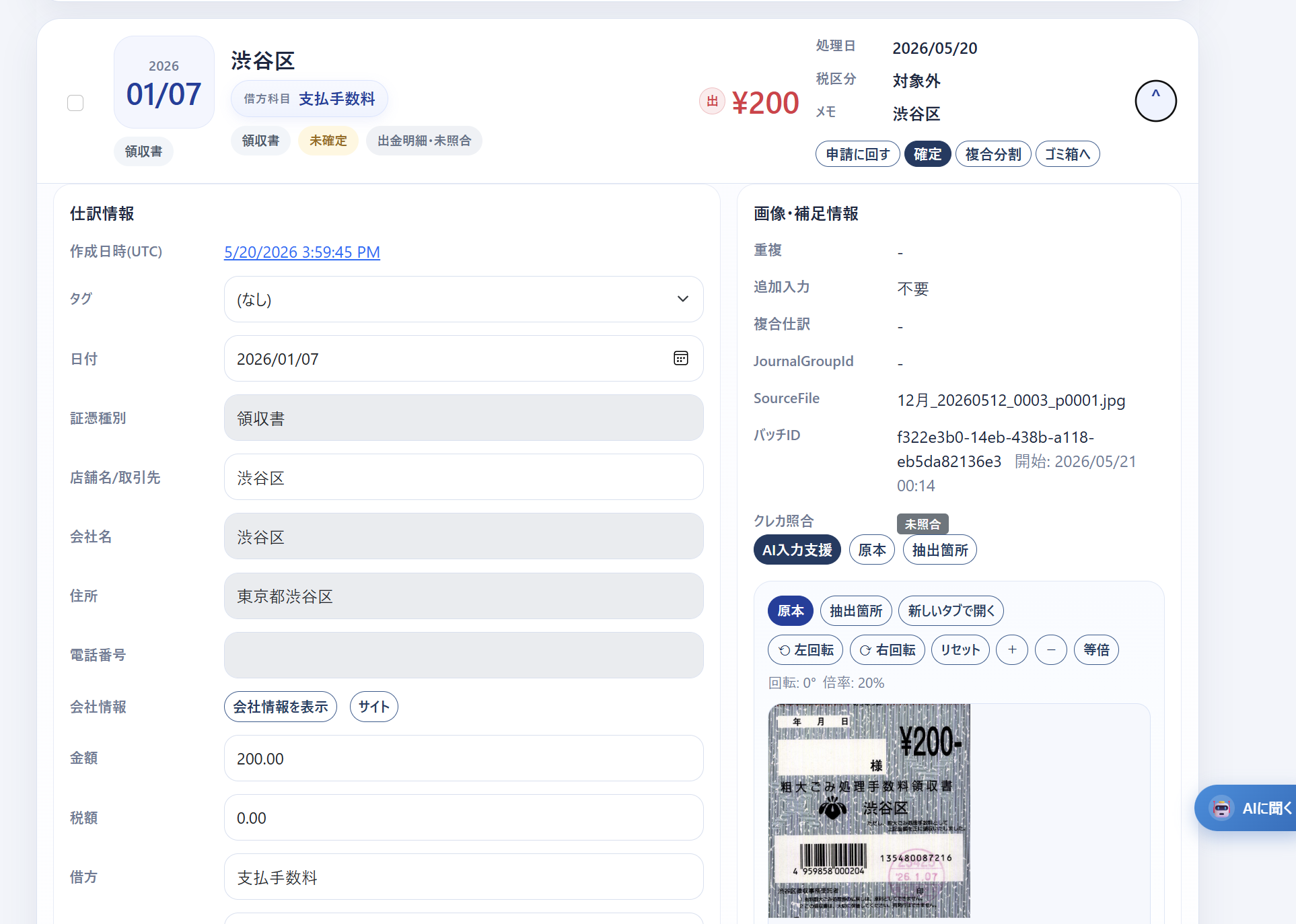Confirm the entry with the 確定 button
The image size is (1296, 924).
click(927, 154)
